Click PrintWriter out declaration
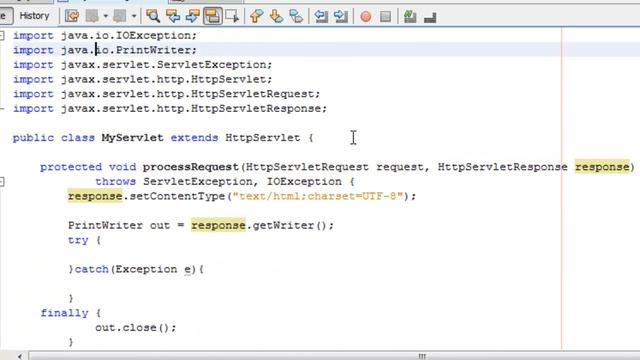 click(x=119, y=226)
